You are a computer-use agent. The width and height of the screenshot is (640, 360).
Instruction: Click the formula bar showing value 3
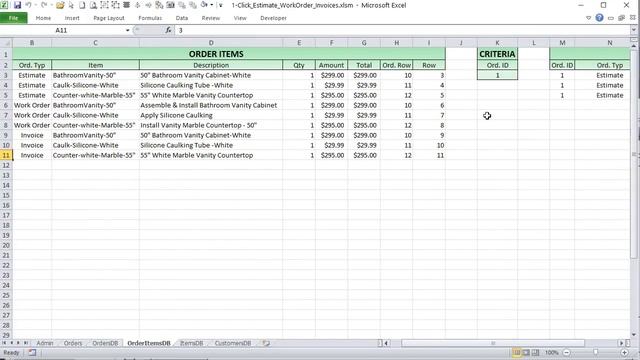402,30
